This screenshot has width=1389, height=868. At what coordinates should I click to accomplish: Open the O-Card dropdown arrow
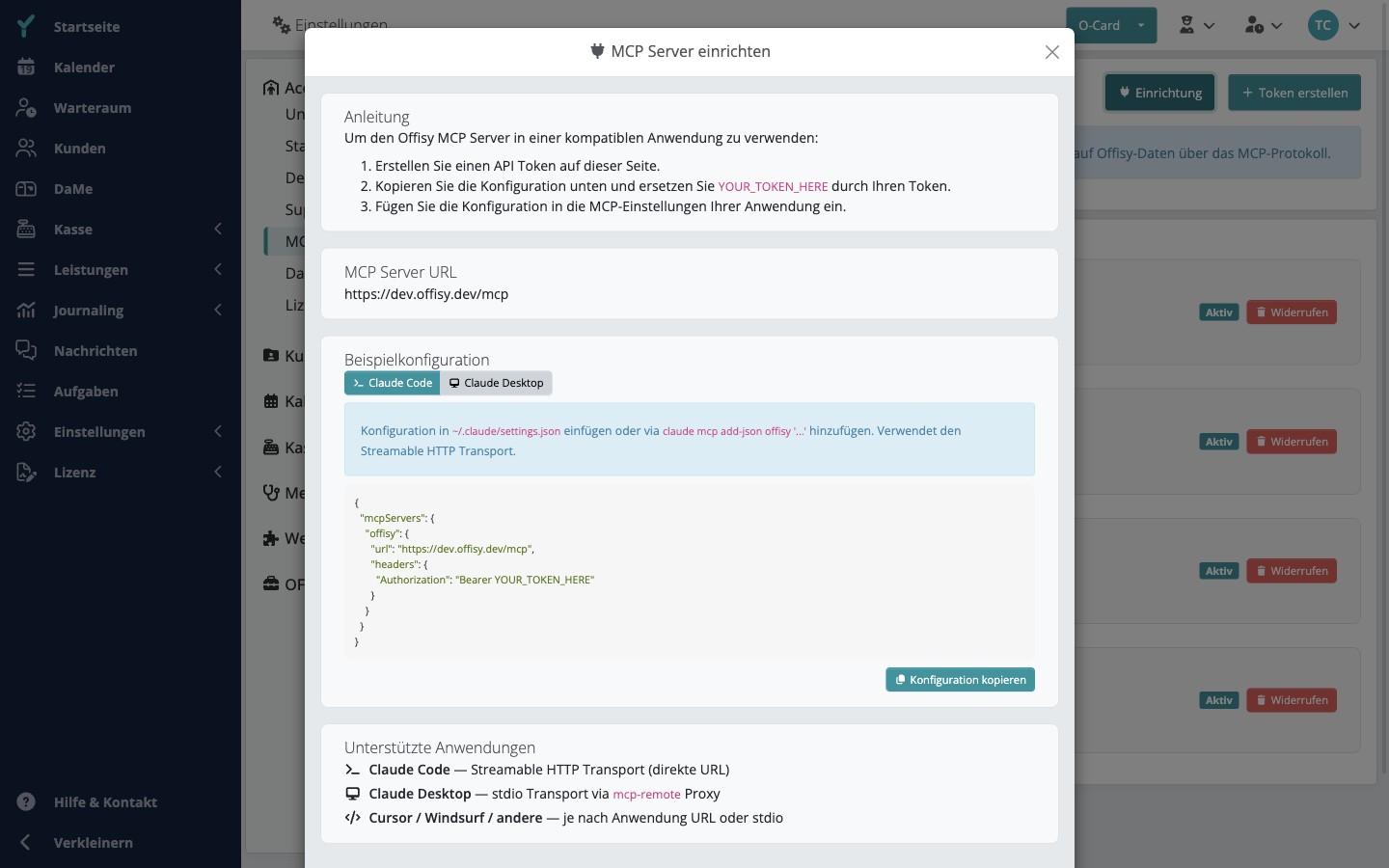(x=1141, y=26)
